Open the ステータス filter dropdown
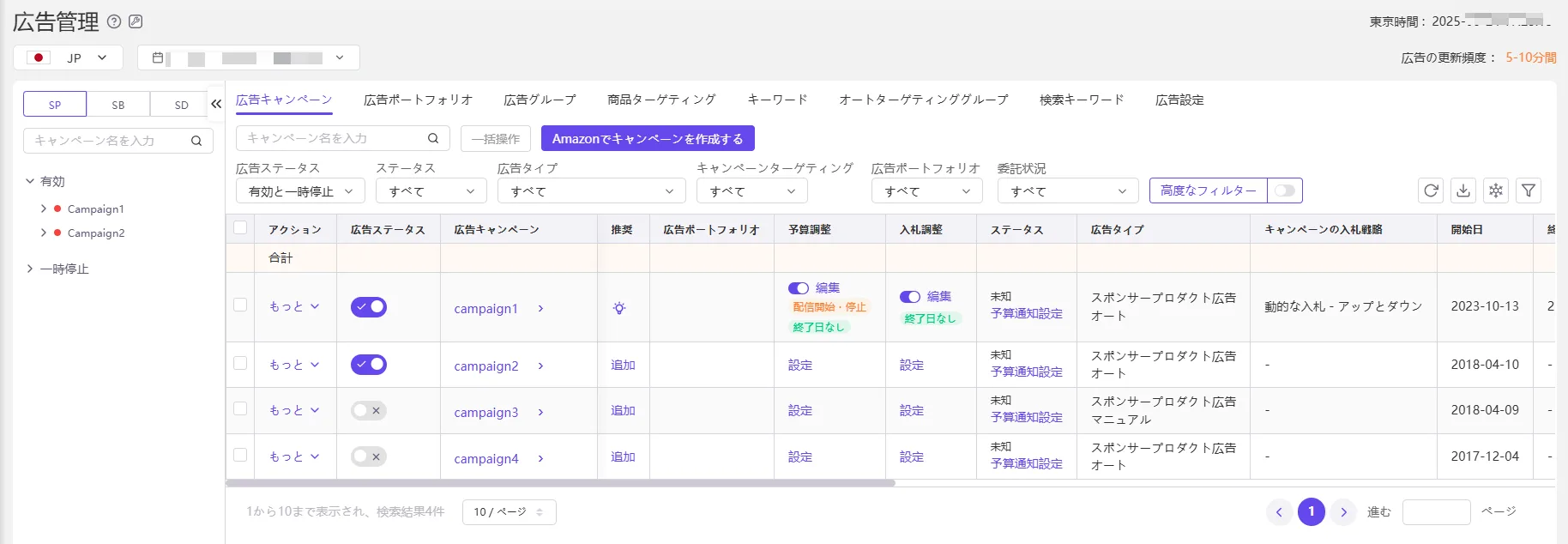The image size is (1568, 544). [x=431, y=191]
